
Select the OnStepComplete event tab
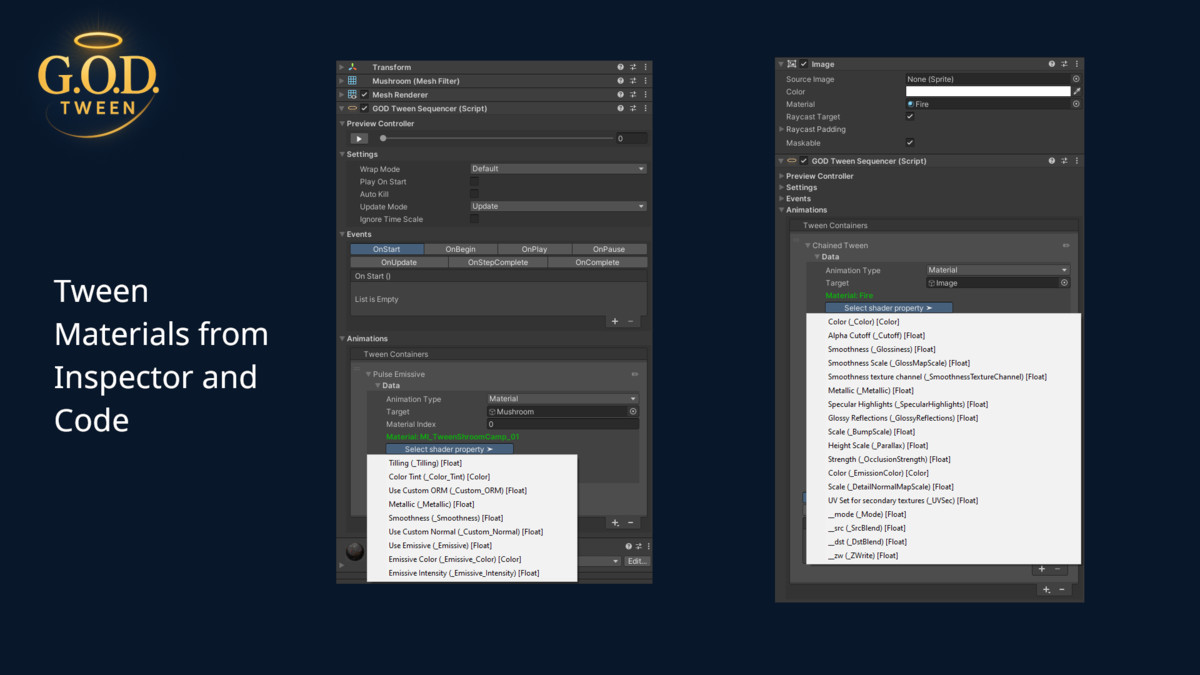point(498,262)
